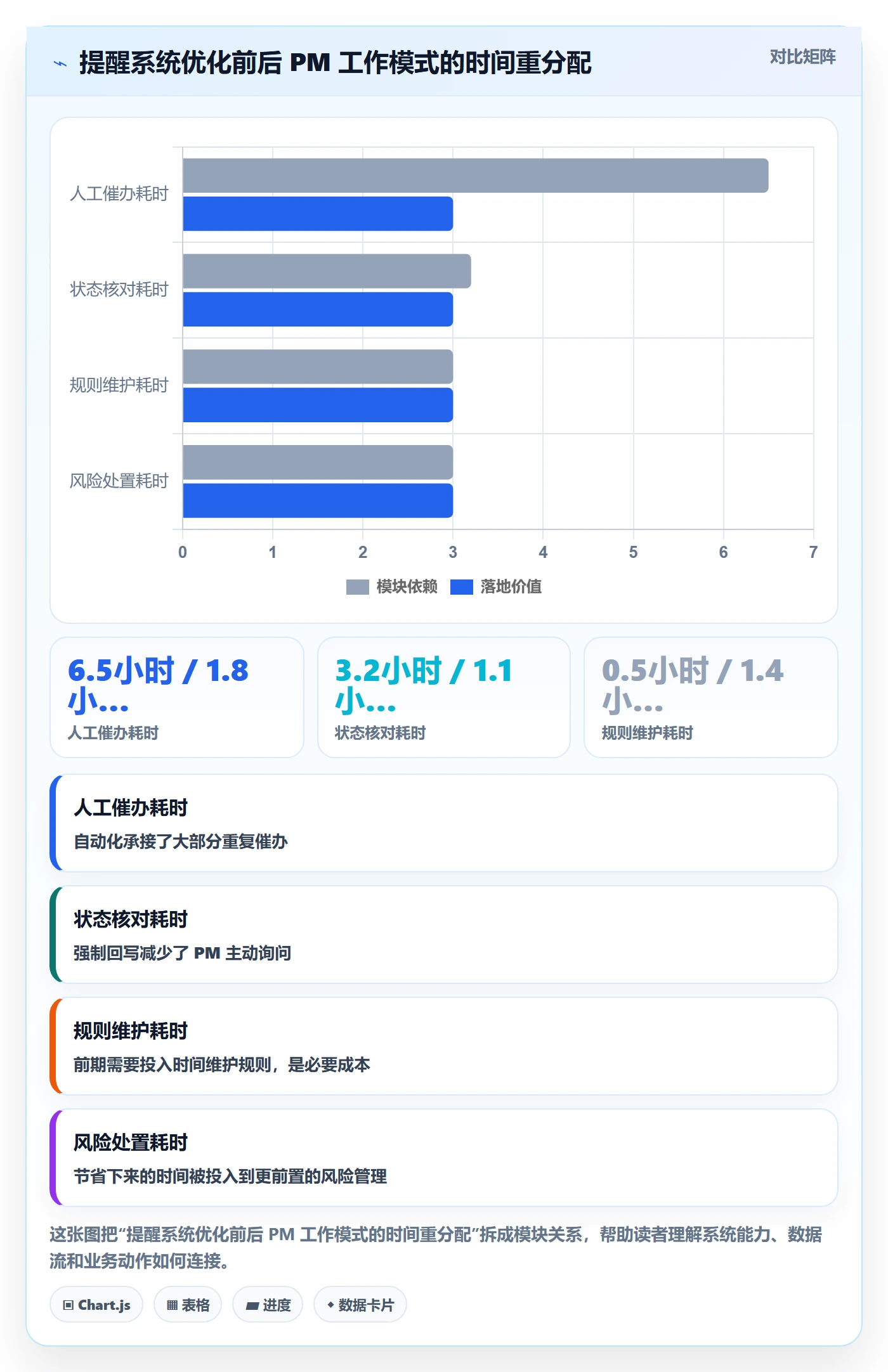Screen dimensions: 888x1372
Task: Open the 6.5小时 / 1.8 data card
Action: 177,697
